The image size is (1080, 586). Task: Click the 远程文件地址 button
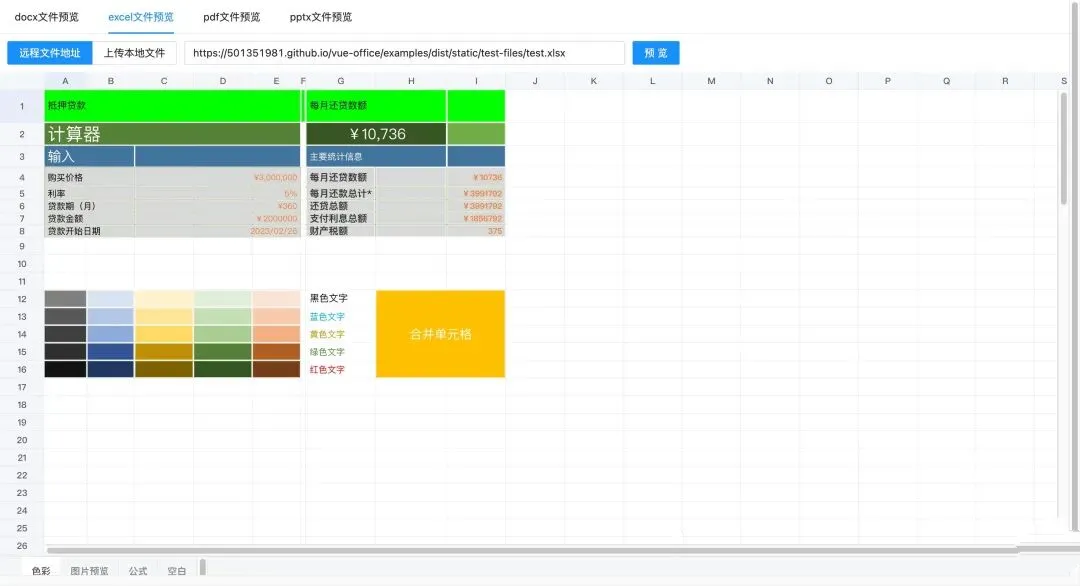tap(50, 53)
